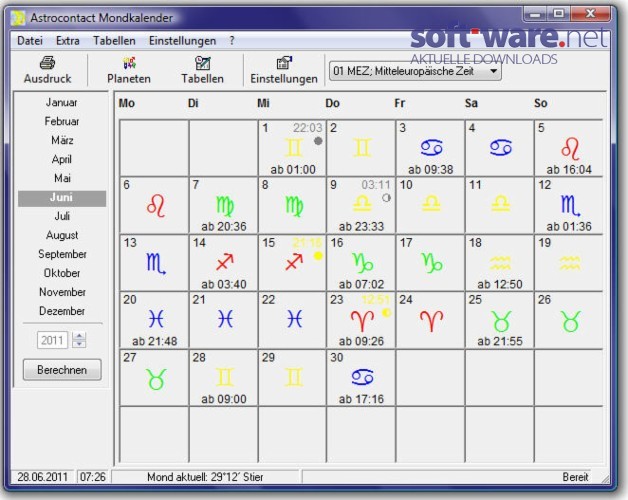Screen dimensions: 628x500
Task: Click the text 'ab 09:38' on June 3
Action: [x=431, y=169]
